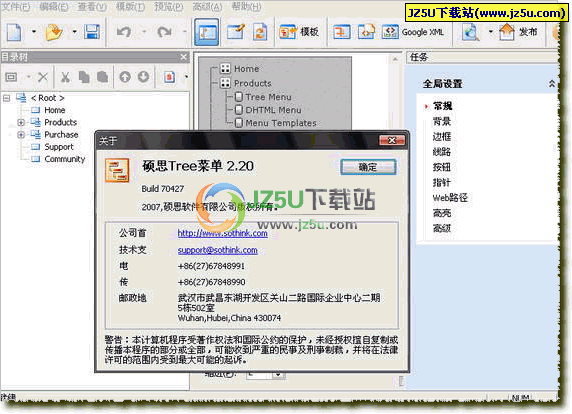This screenshot has height=414, width=572.
Task: Click the orange insert-frame icon after 模板
Action: (342, 32)
